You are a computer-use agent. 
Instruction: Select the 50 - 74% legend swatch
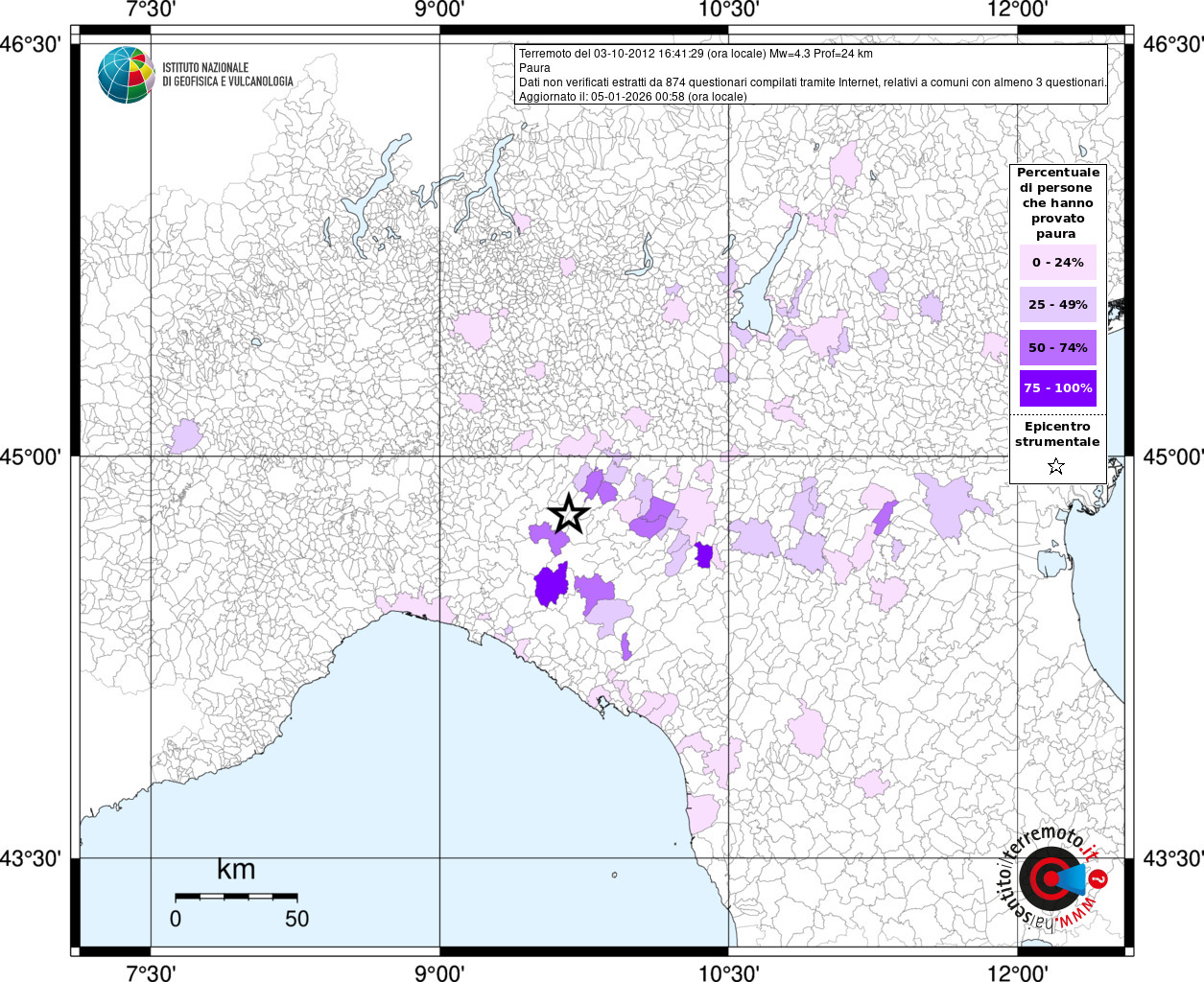pyautogui.click(x=1058, y=347)
